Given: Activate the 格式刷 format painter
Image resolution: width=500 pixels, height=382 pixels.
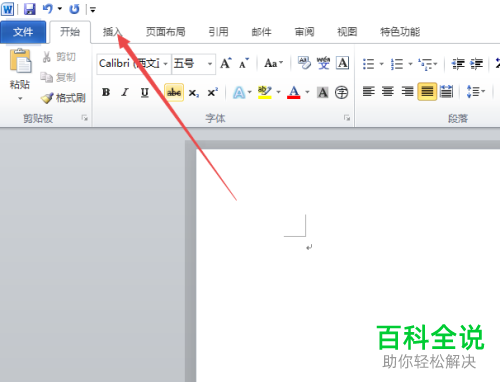Looking at the screenshot, I should click(x=63, y=98).
